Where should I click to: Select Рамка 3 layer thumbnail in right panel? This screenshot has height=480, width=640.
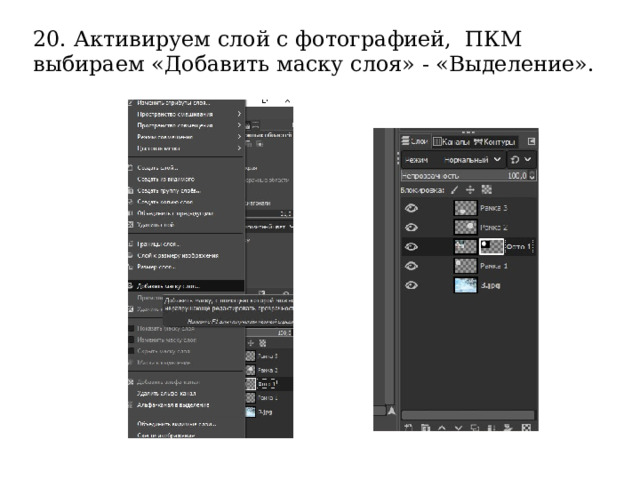pos(465,208)
